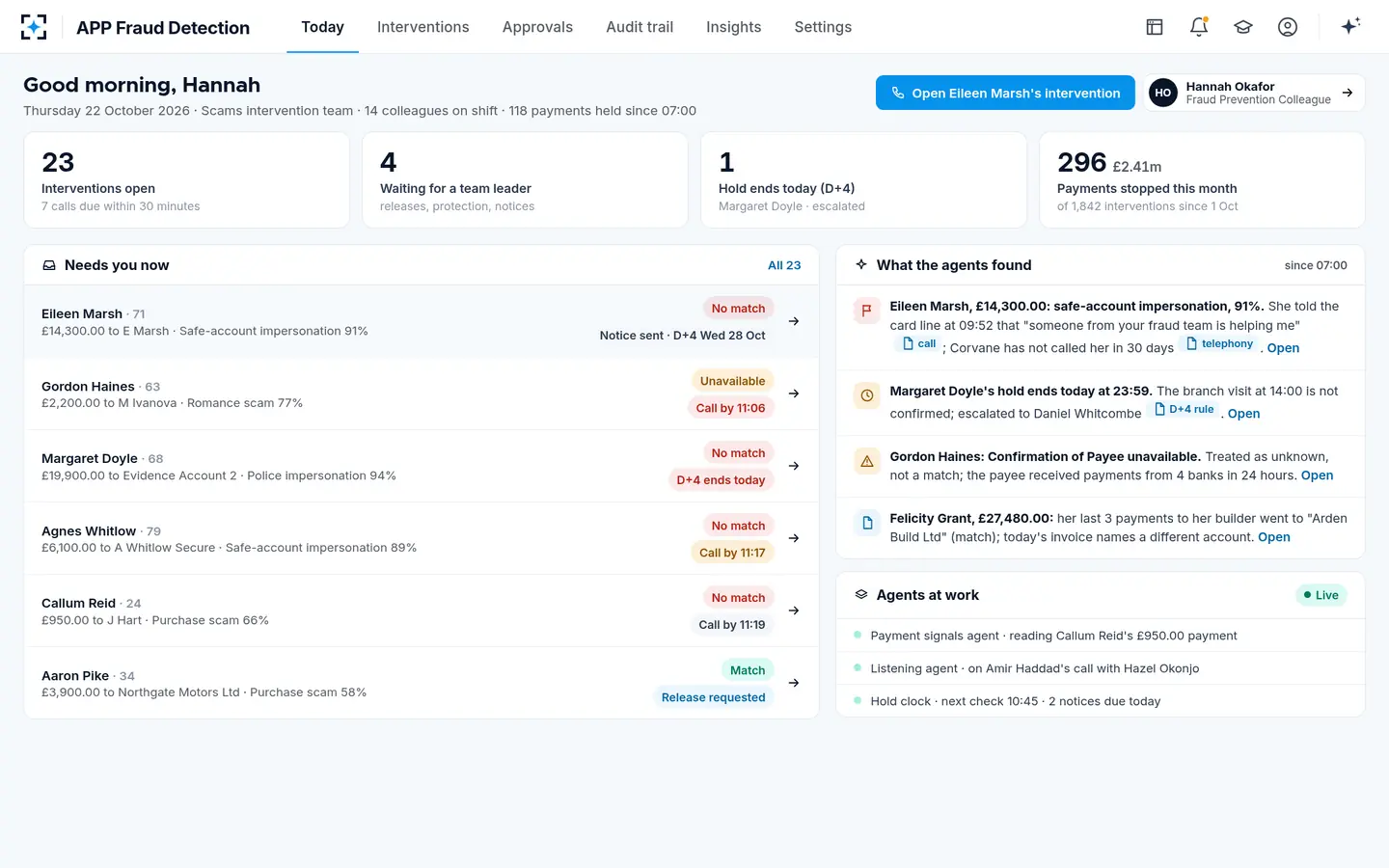This screenshot has height=868, width=1389.
Task: Open the user account circle icon
Action: coord(1288,27)
